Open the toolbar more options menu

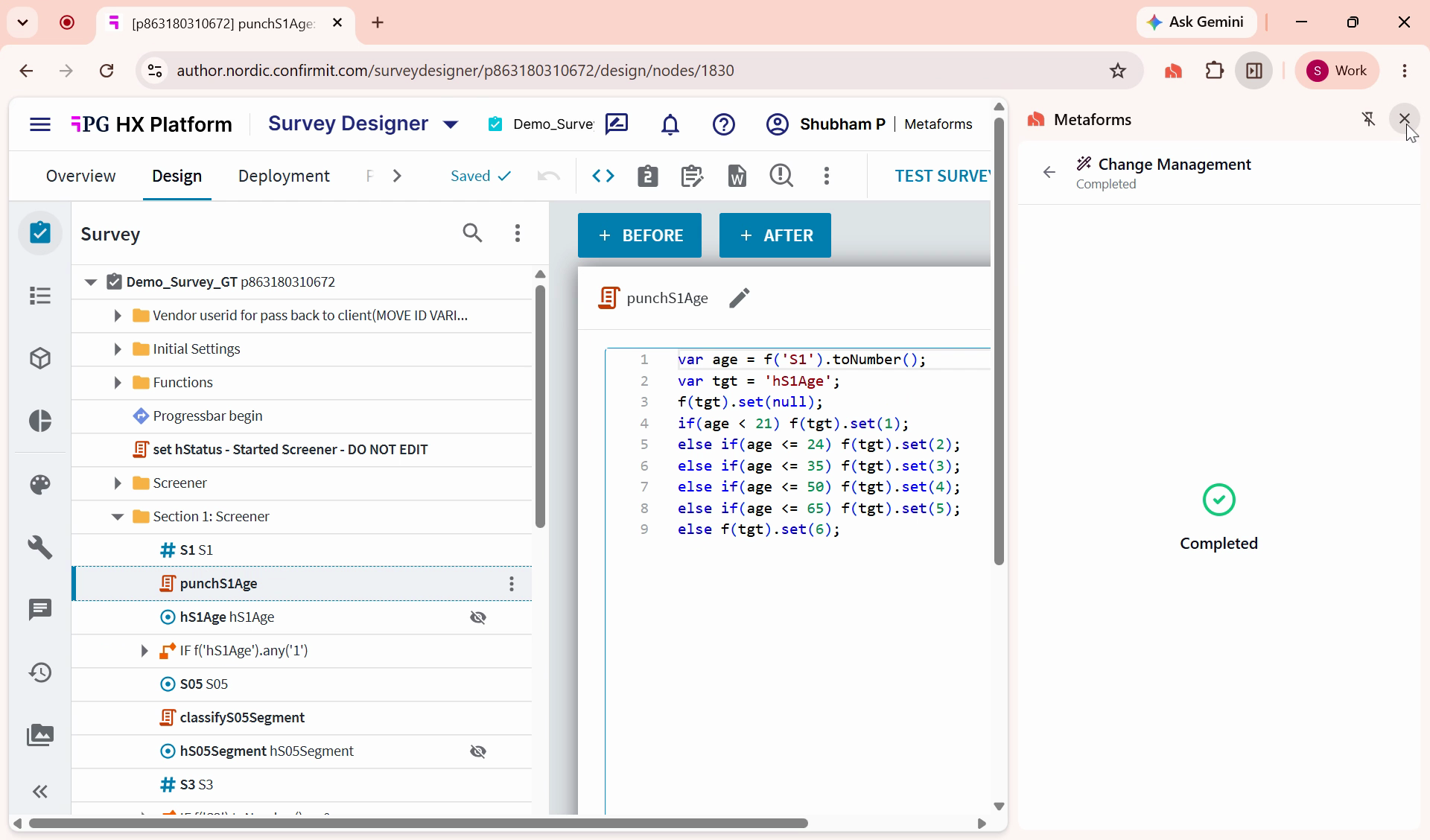[x=827, y=176]
